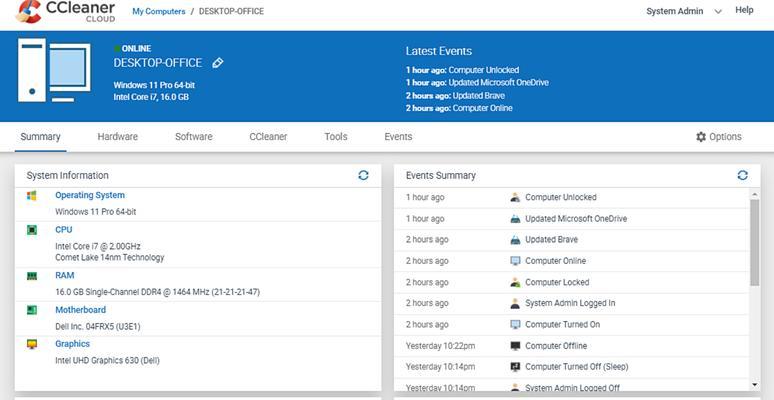This screenshot has width=774, height=400.
Task: Switch to the Hardware tab
Action: [117, 137]
